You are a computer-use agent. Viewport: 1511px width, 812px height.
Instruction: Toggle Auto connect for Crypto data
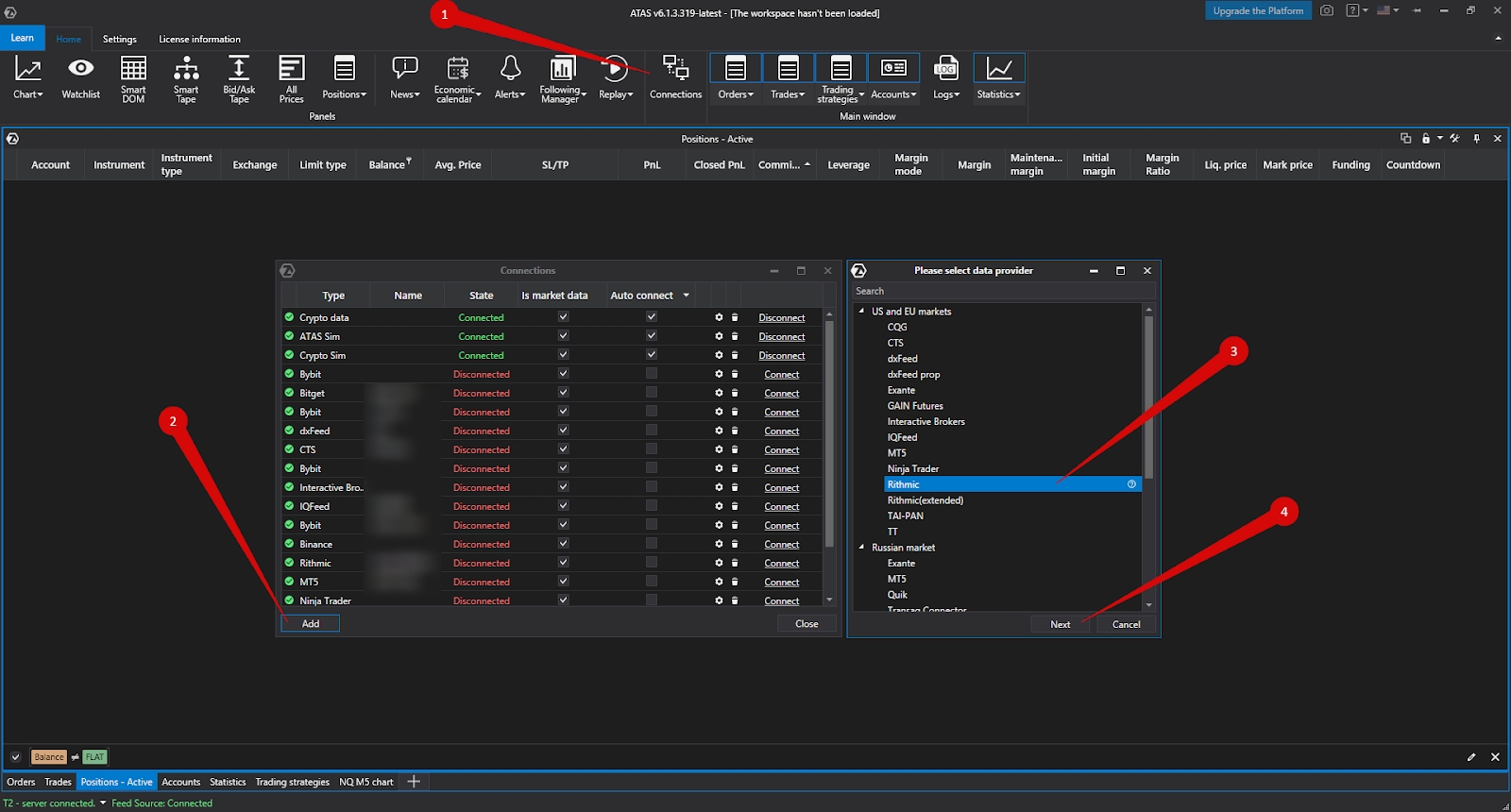click(652, 317)
